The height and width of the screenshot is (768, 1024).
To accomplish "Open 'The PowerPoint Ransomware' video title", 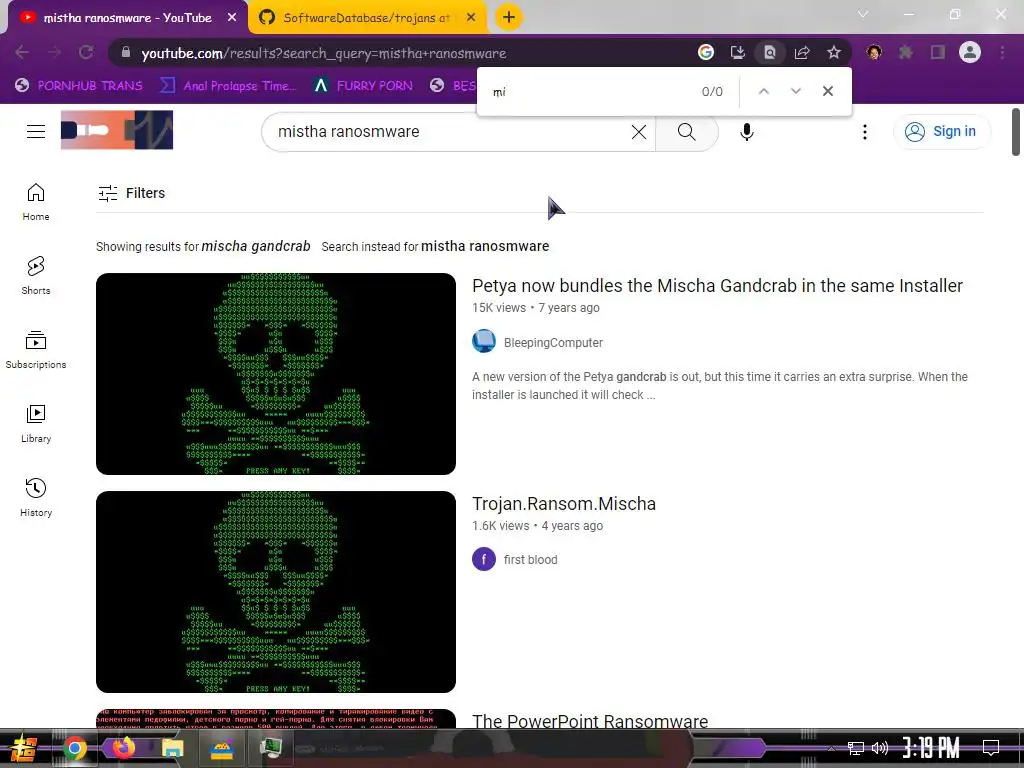I will coord(590,721).
